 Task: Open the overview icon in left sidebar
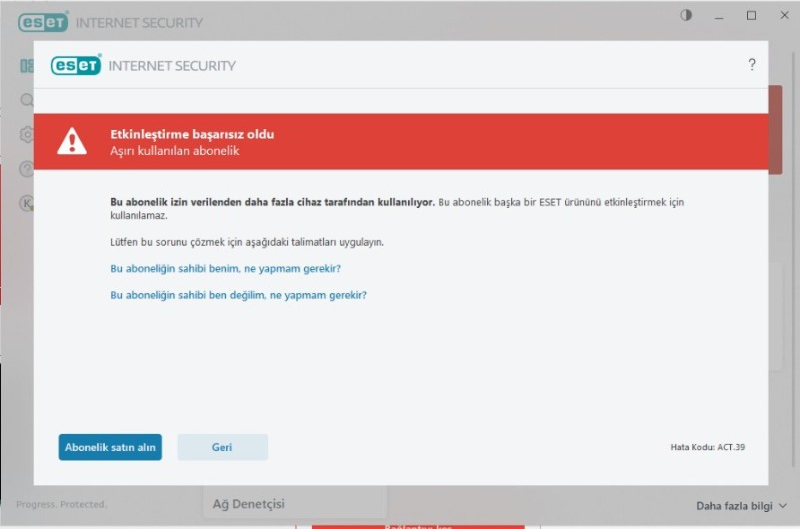coord(26,66)
